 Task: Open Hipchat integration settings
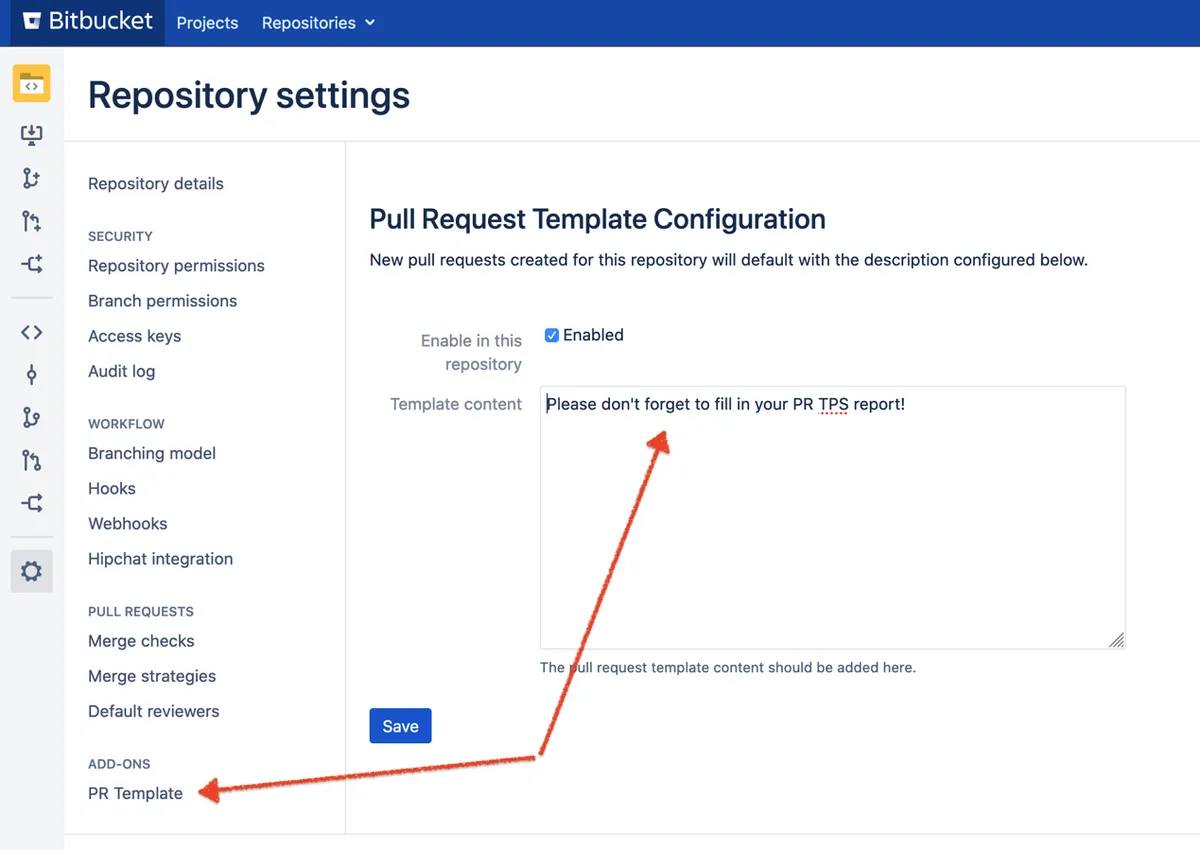click(160, 558)
